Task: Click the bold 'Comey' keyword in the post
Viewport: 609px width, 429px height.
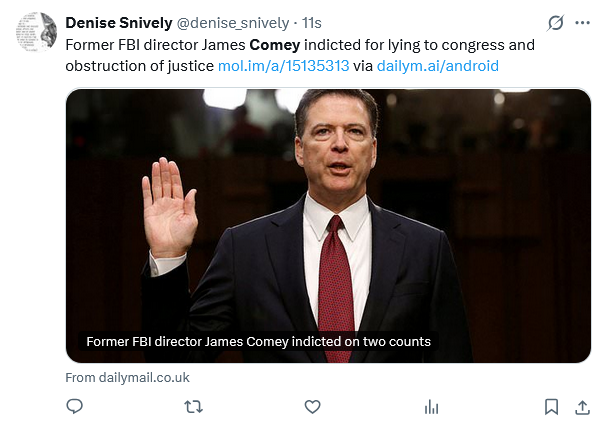Action: 274,45
